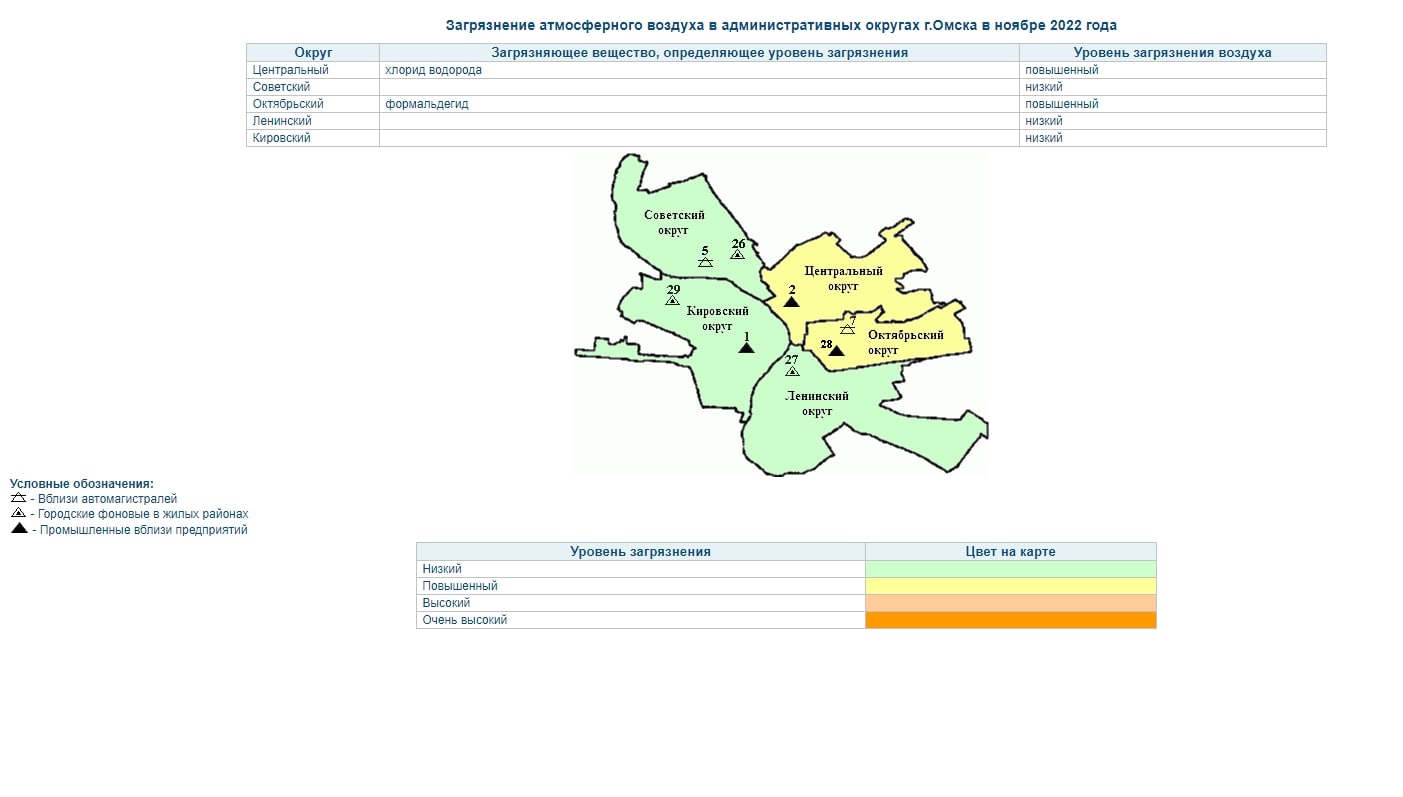Click Промышленные вблизи предприятий legend text
Image resolution: width=1403 pixels, height=797 pixels.
pyautogui.click(x=144, y=530)
